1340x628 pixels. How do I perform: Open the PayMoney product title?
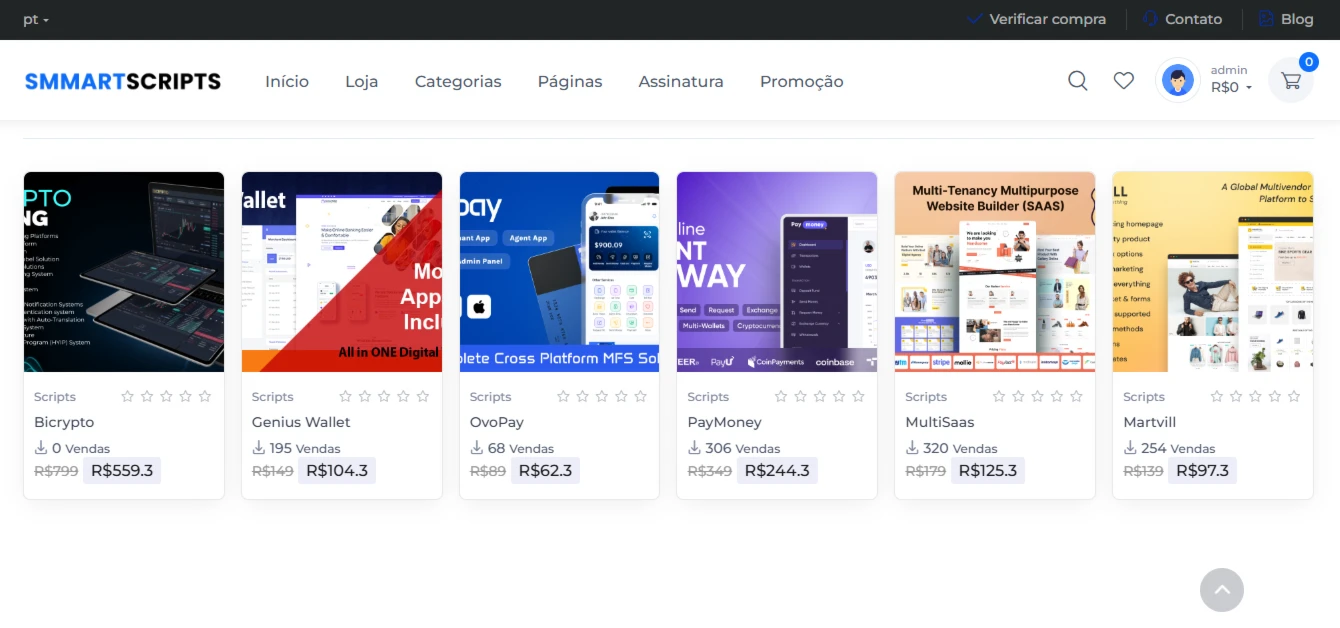coord(724,422)
